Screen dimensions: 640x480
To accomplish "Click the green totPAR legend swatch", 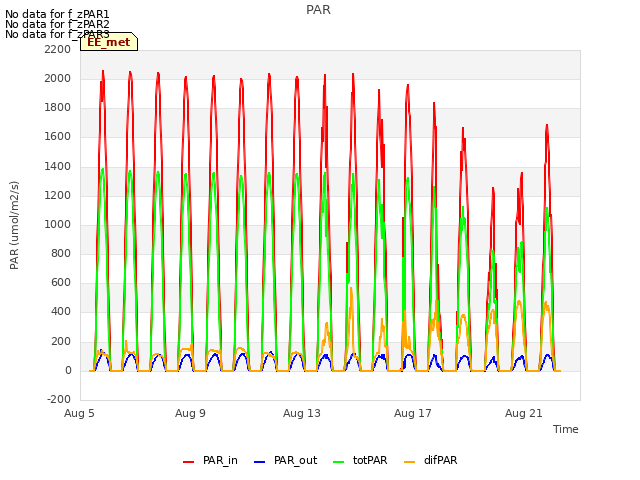I will [x=339, y=462].
